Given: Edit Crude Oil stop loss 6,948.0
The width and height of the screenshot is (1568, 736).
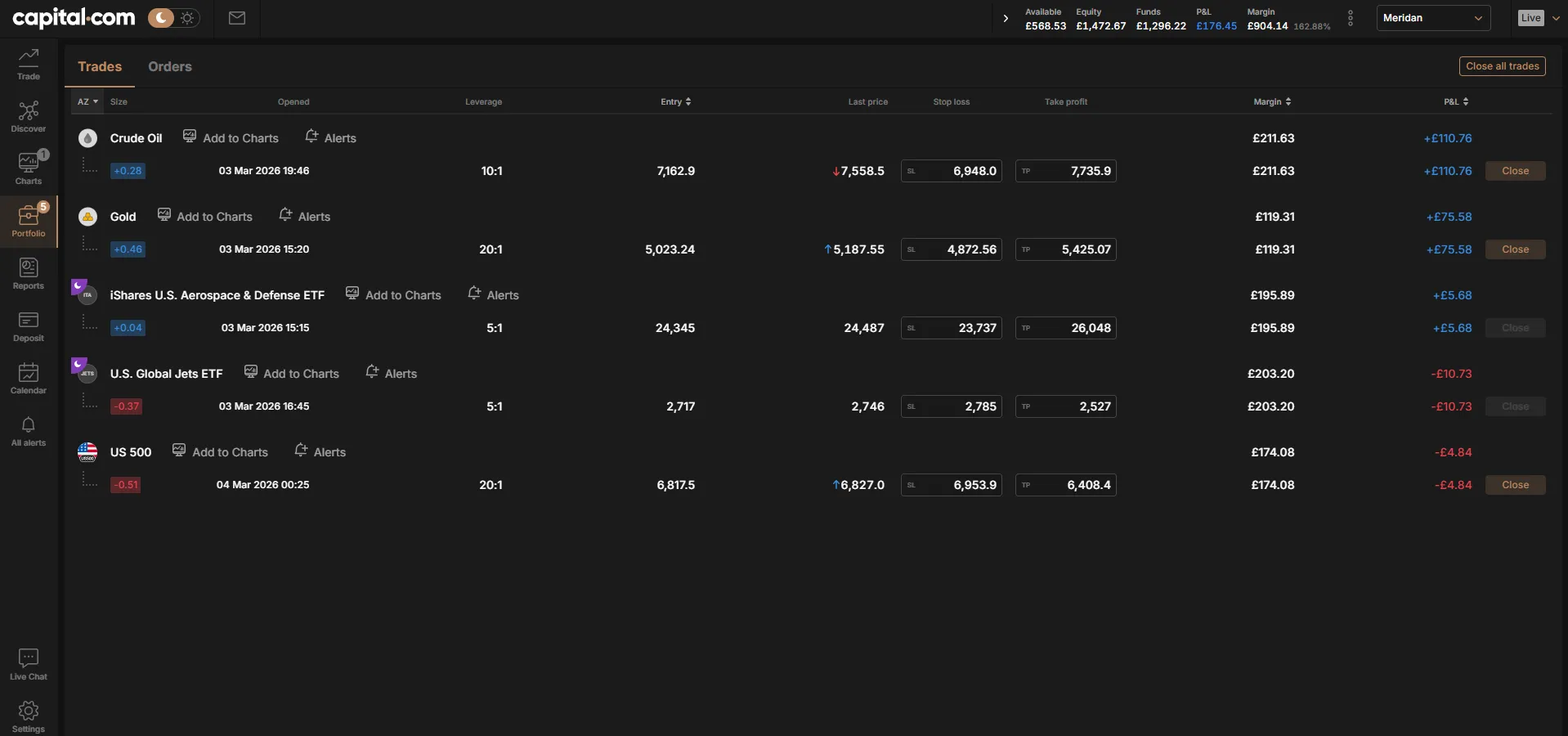Looking at the screenshot, I should pyautogui.click(x=952, y=171).
